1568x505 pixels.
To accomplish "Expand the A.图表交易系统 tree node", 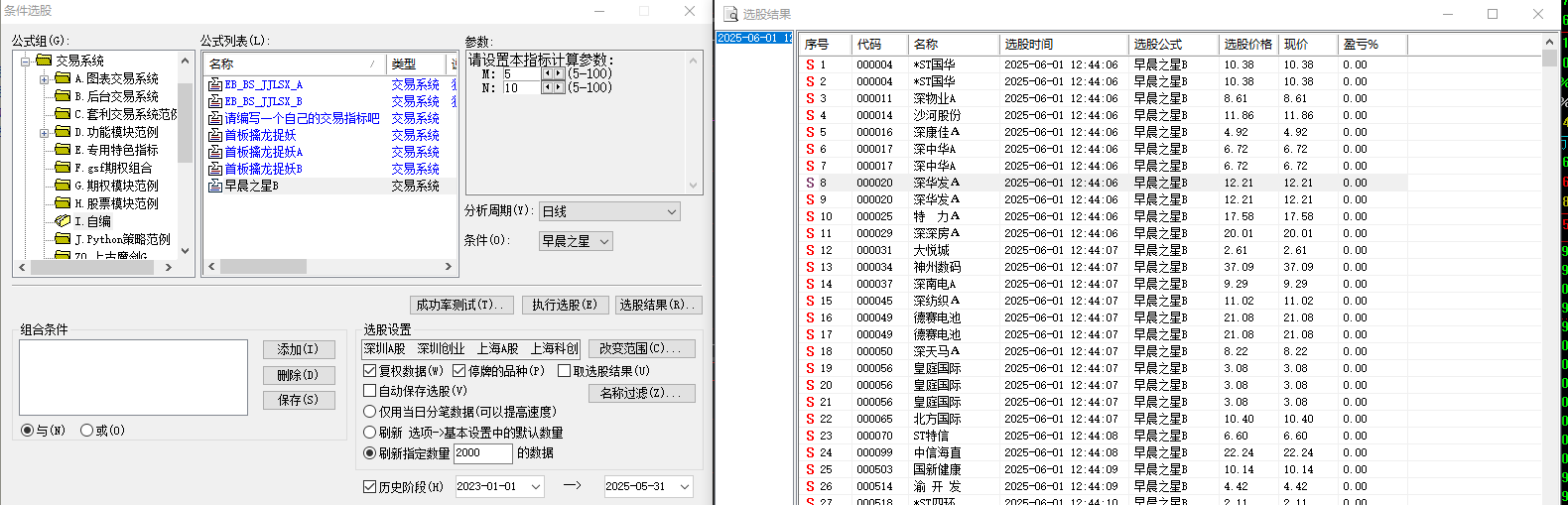I will pyautogui.click(x=44, y=79).
